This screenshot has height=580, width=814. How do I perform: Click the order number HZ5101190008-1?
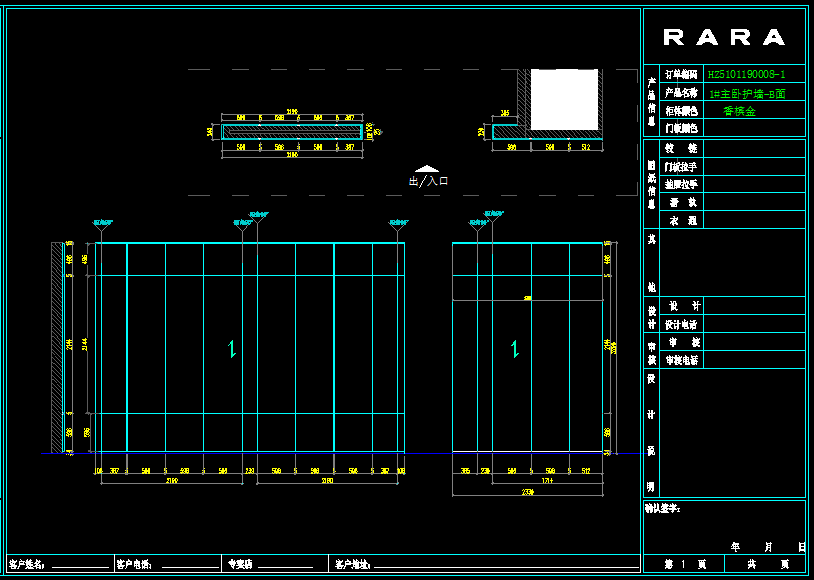tap(746, 74)
